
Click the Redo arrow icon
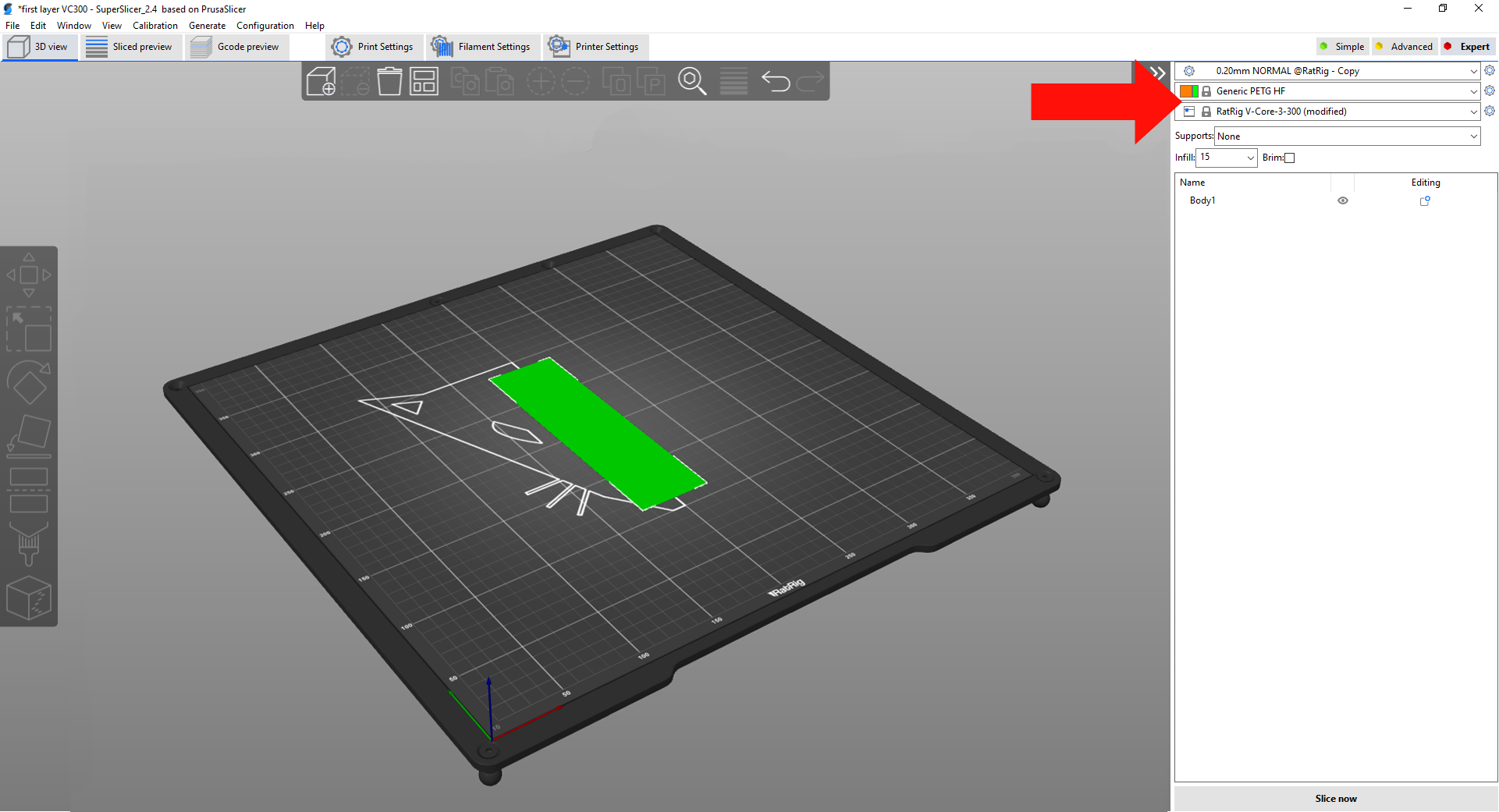[x=810, y=81]
